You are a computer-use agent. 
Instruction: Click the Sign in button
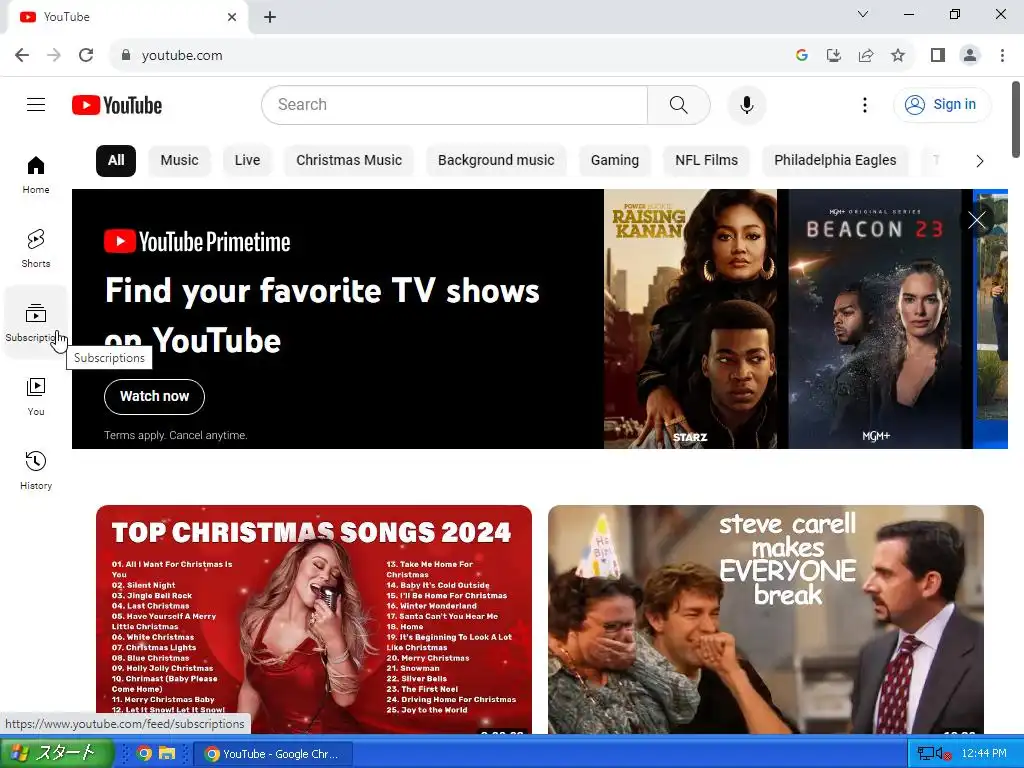click(x=942, y=105)
